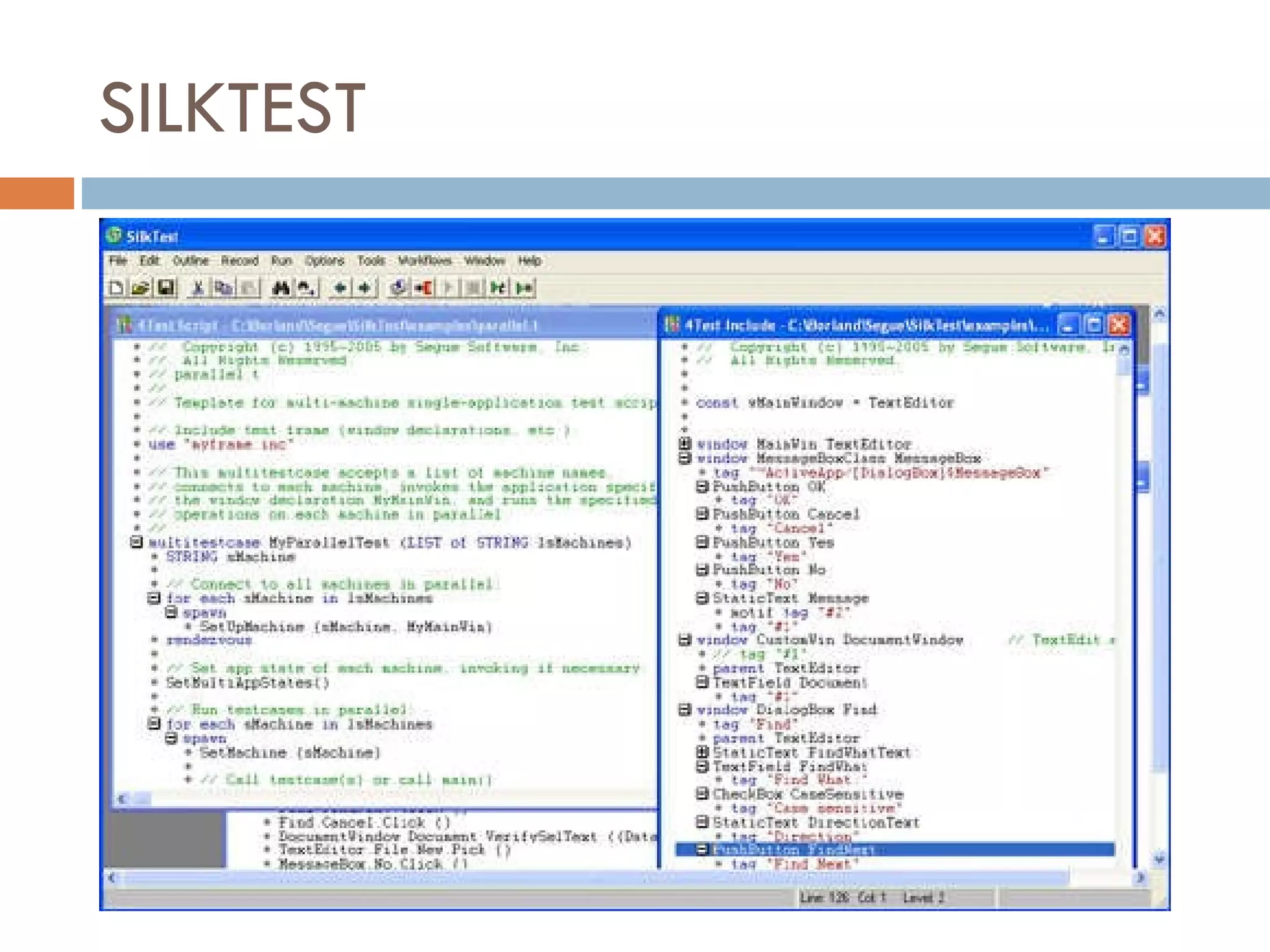Click the New file toolbar icon
The height and width of the screenshot is (952, 1270).
[116, 288]
